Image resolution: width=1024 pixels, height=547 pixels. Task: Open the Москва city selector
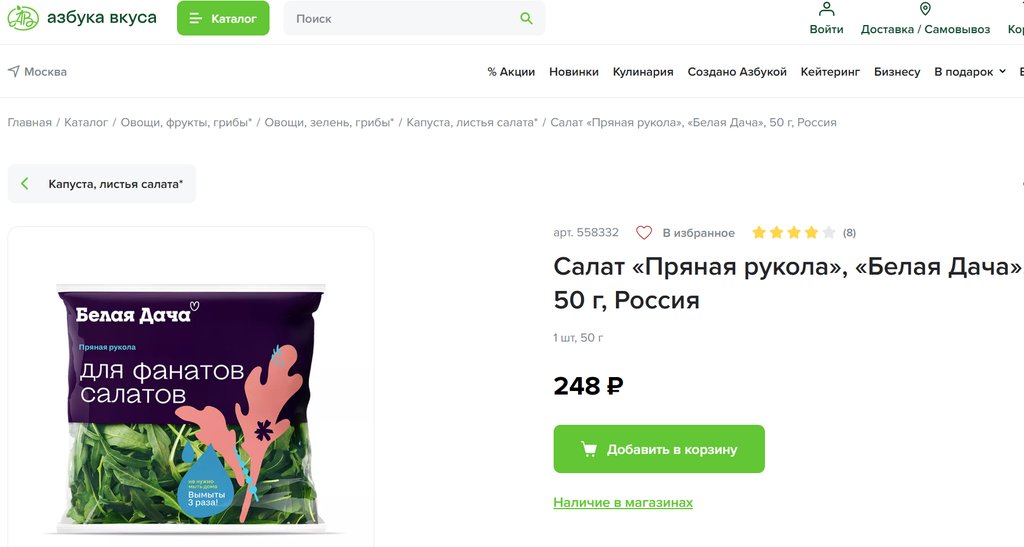[x=45, y=72]
